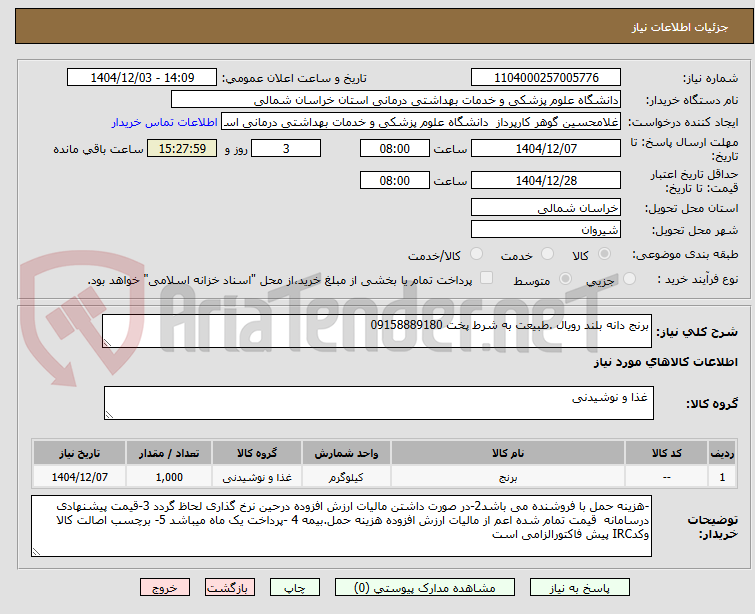Click the چاپ print button
This screenshot has height=614, width=755.
pyautogui.click(x=294, y=588)
